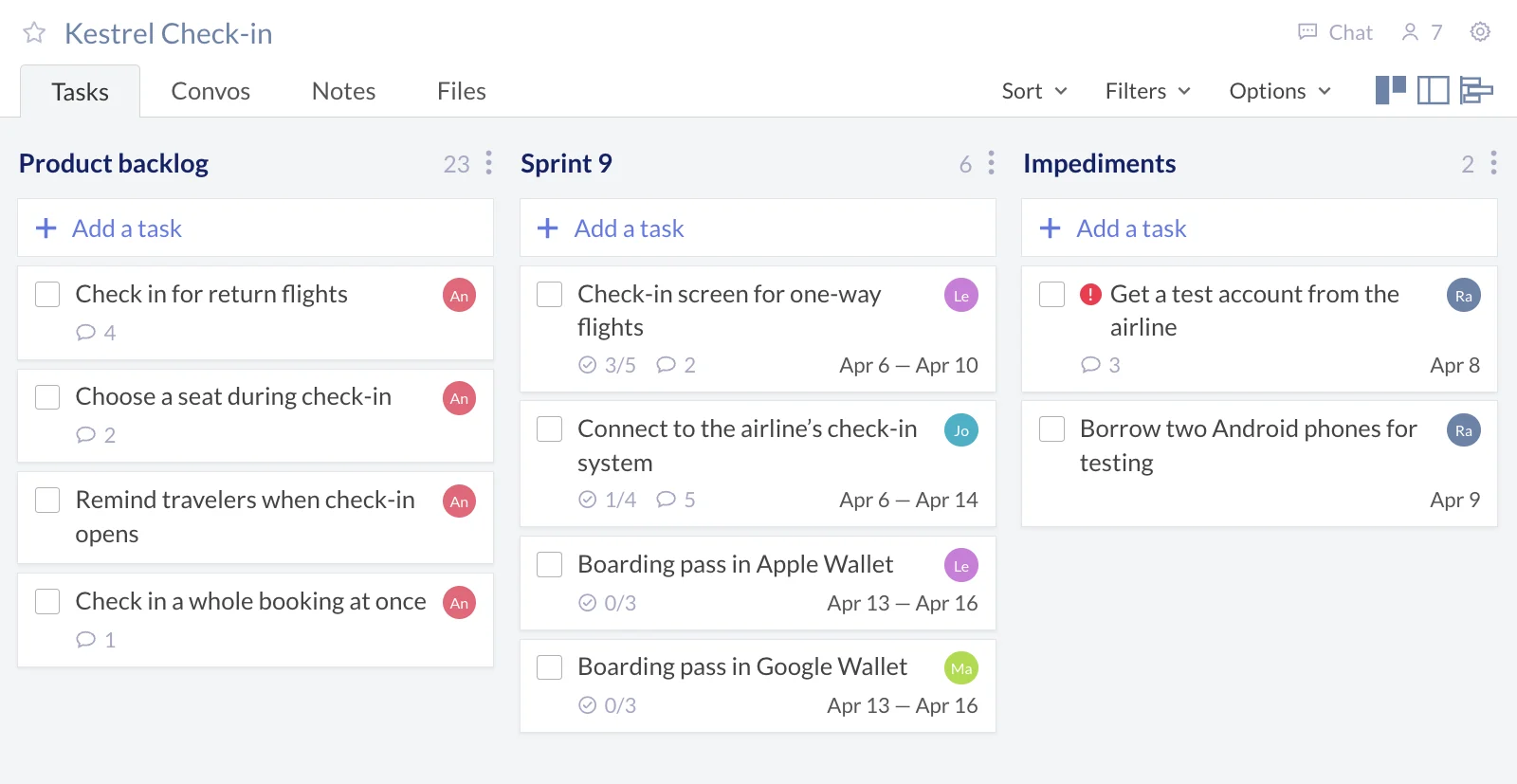The height and width of the screenshot is (784, 1517).
Task: Click the Sprint 9 column heading
Action: [566, 163]
